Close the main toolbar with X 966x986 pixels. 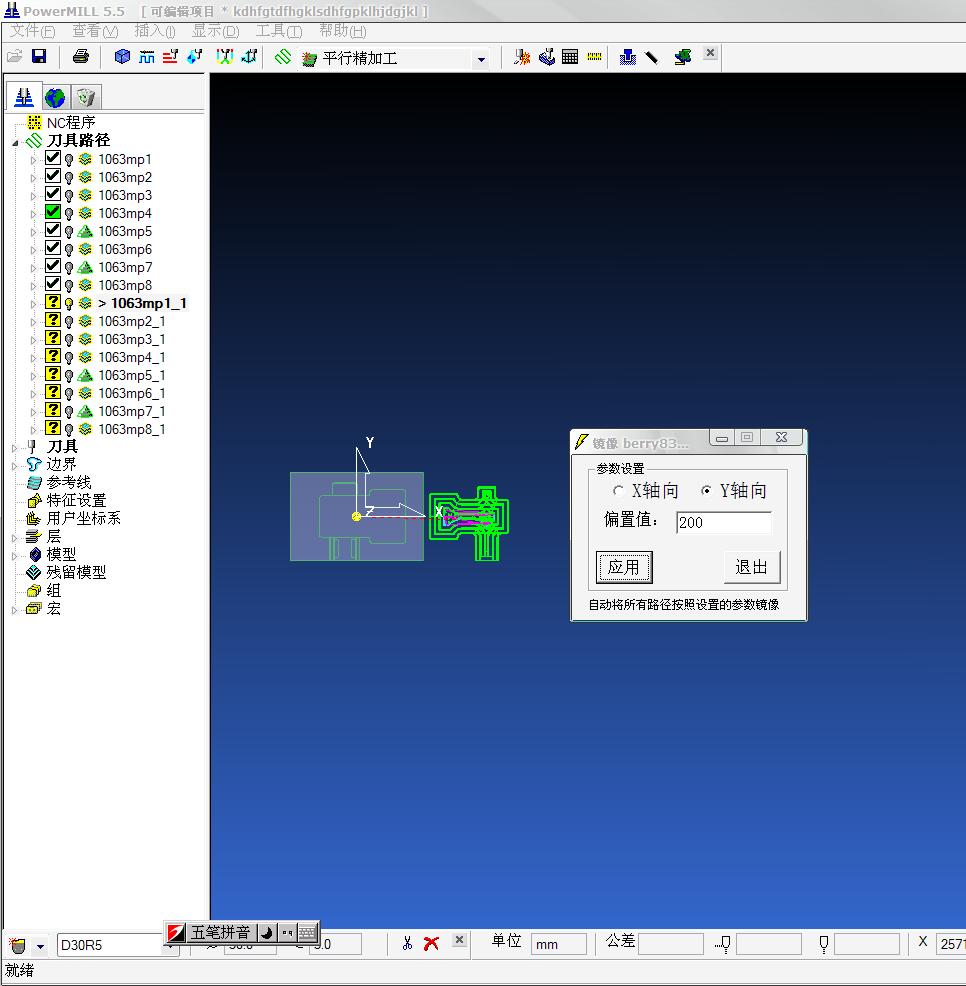tap(710, 53)
